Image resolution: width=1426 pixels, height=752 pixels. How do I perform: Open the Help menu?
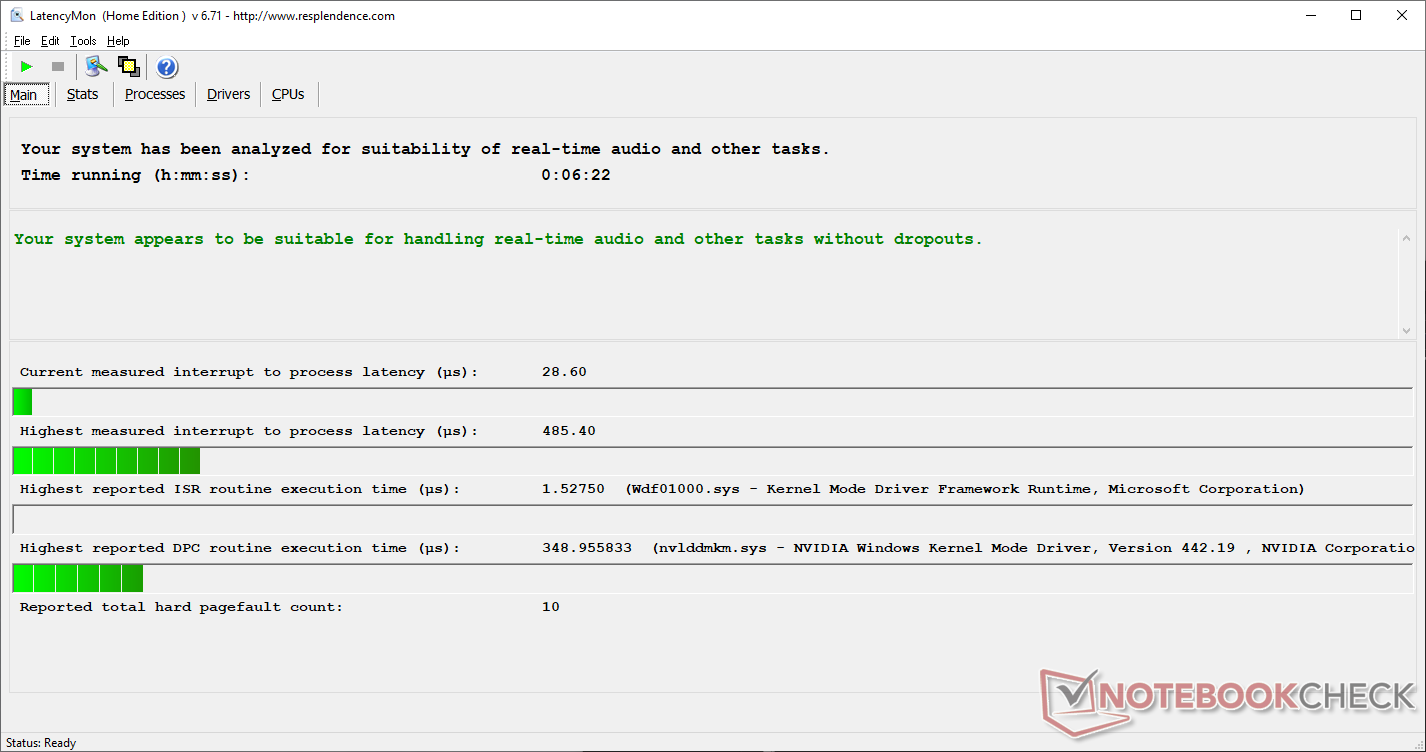click(118, 41)
